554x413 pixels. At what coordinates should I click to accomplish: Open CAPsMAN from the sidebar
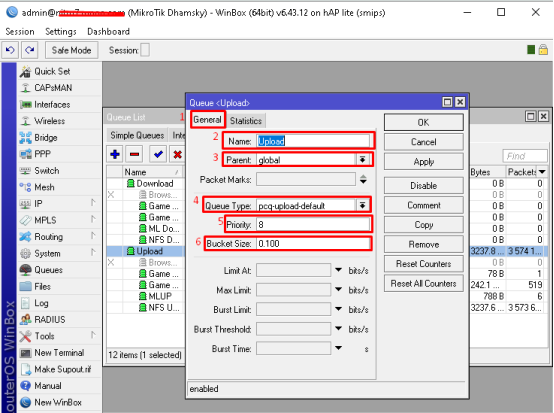click(53, 88)
